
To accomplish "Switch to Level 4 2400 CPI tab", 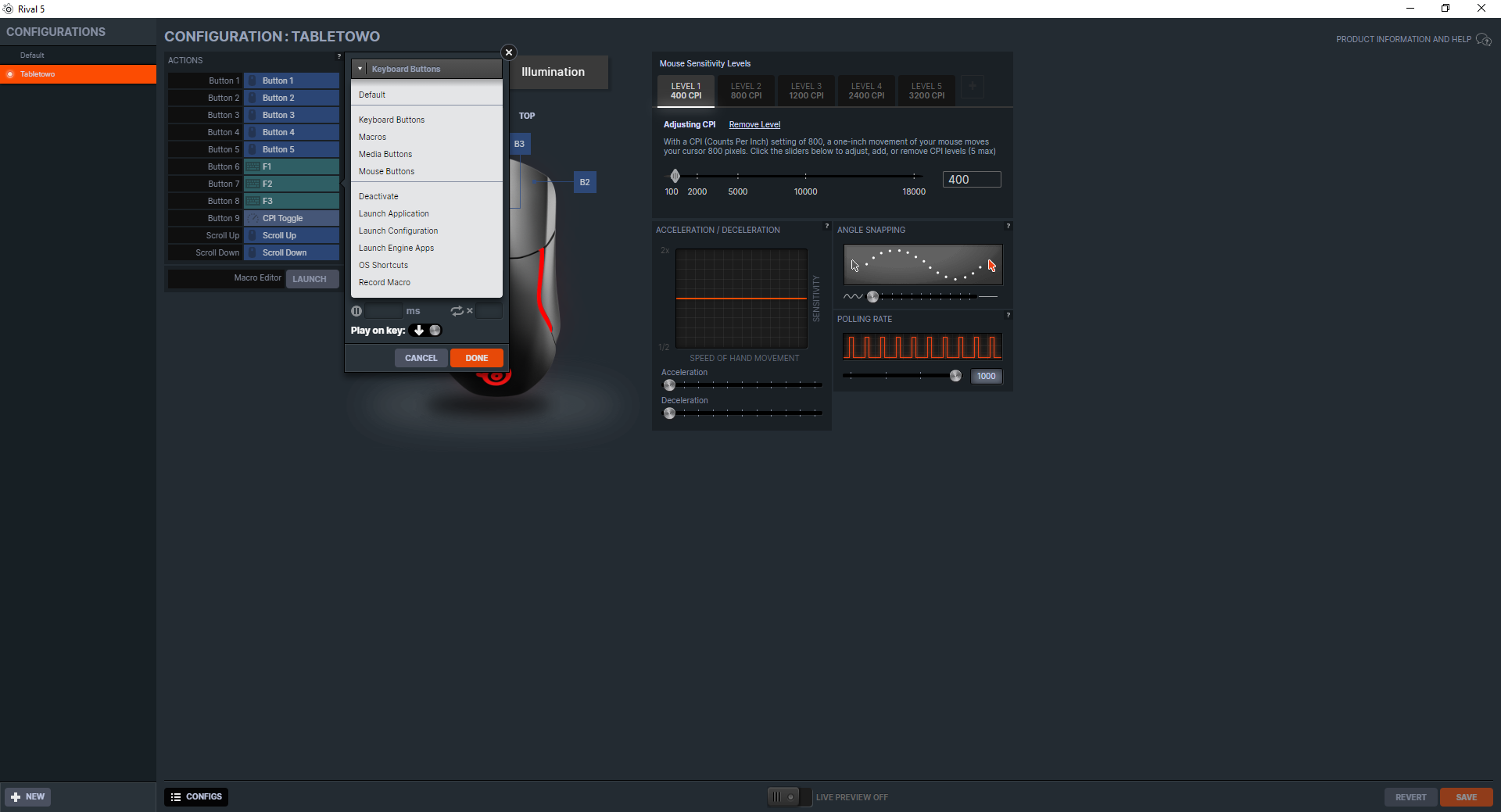I will click(x=866, y=91).
